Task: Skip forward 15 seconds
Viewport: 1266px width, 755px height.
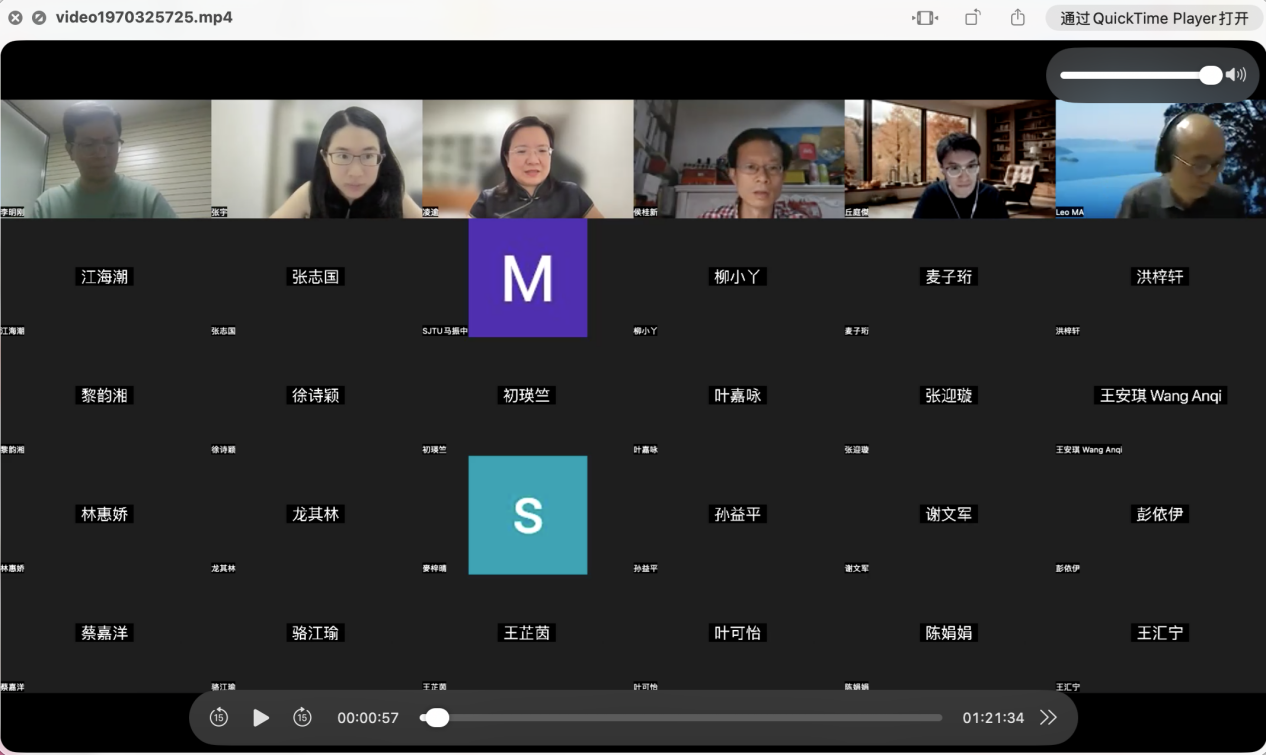Action: [302, 717]
